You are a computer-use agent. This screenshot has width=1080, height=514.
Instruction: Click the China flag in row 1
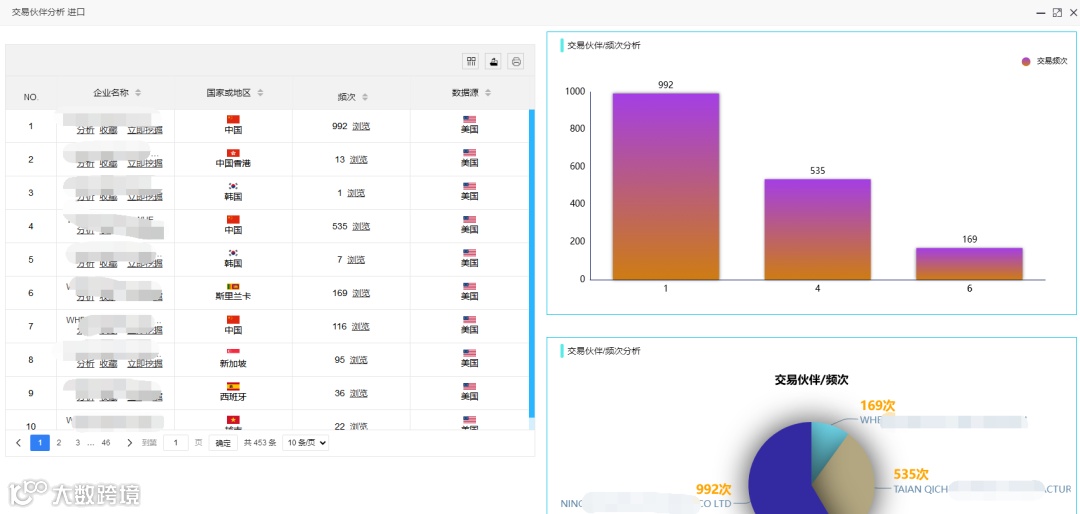tap(233, 119)
